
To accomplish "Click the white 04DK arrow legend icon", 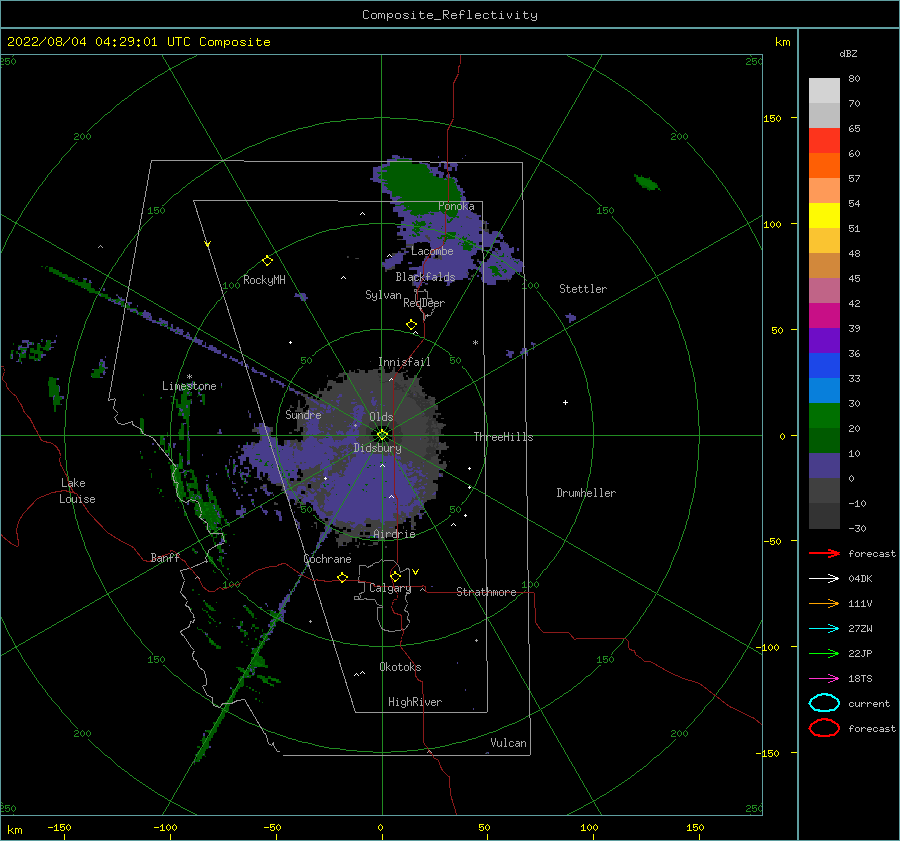I will click(824, 578).
